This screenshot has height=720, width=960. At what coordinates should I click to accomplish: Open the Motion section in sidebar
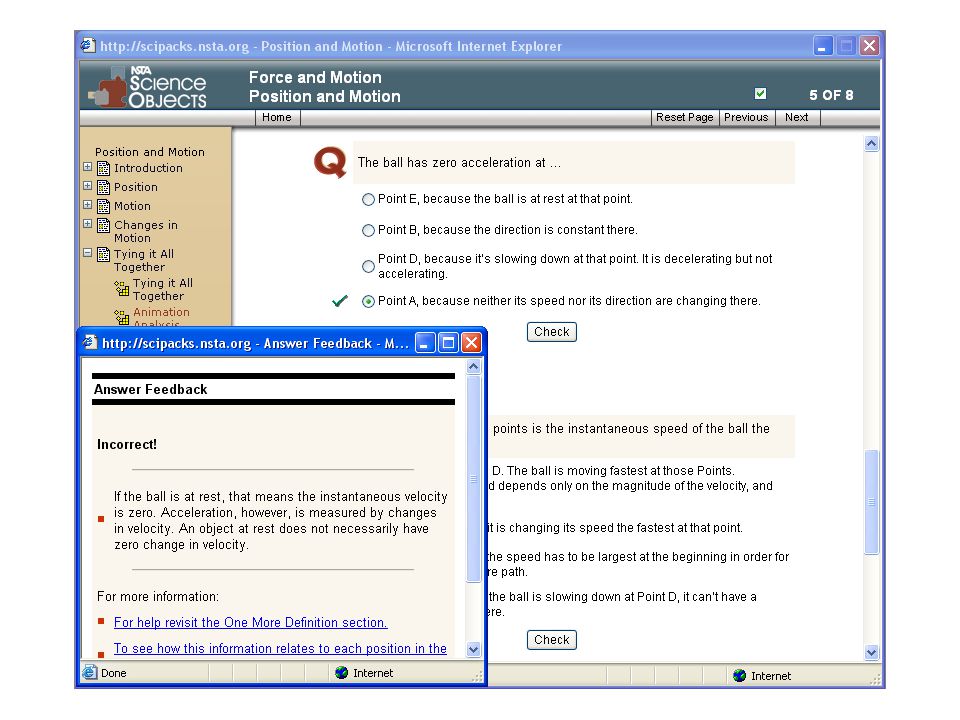[x=132, y=206]
